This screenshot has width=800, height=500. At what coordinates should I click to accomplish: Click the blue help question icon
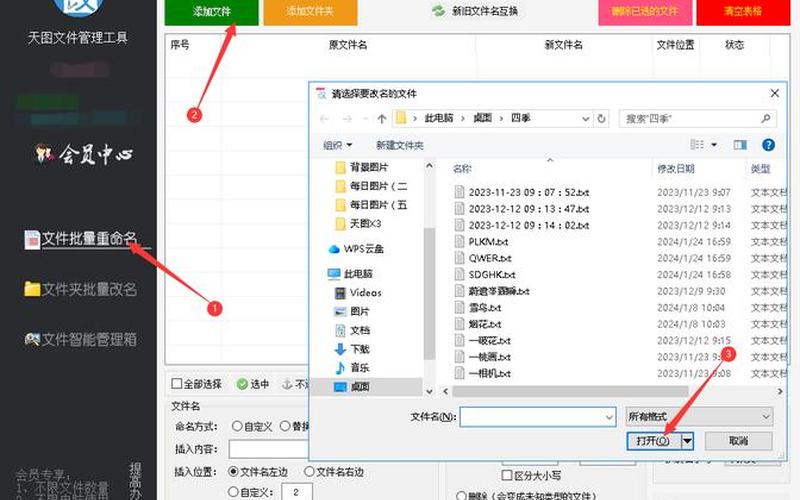click(x=768, y=145)
